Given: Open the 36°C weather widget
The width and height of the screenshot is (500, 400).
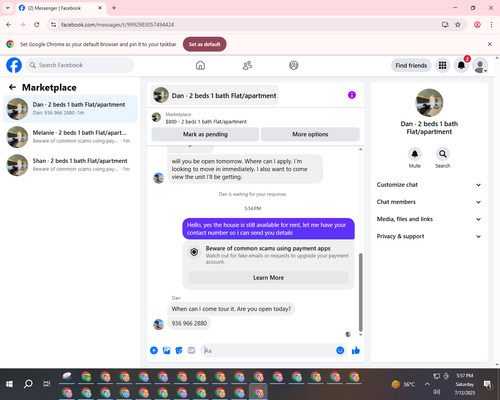Looking at the screenshot, I should [403, 384].
